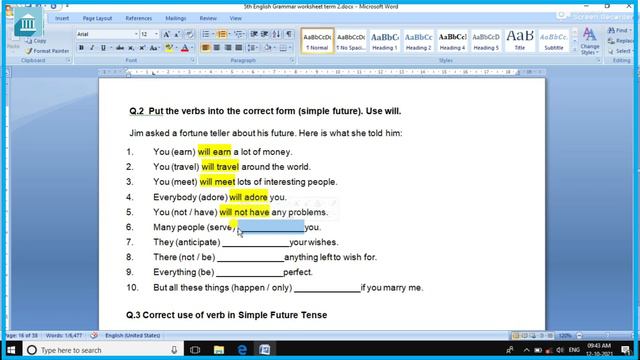Apply bullets list
This screenshot has width=640, height=360.
[x=206, y=34]
